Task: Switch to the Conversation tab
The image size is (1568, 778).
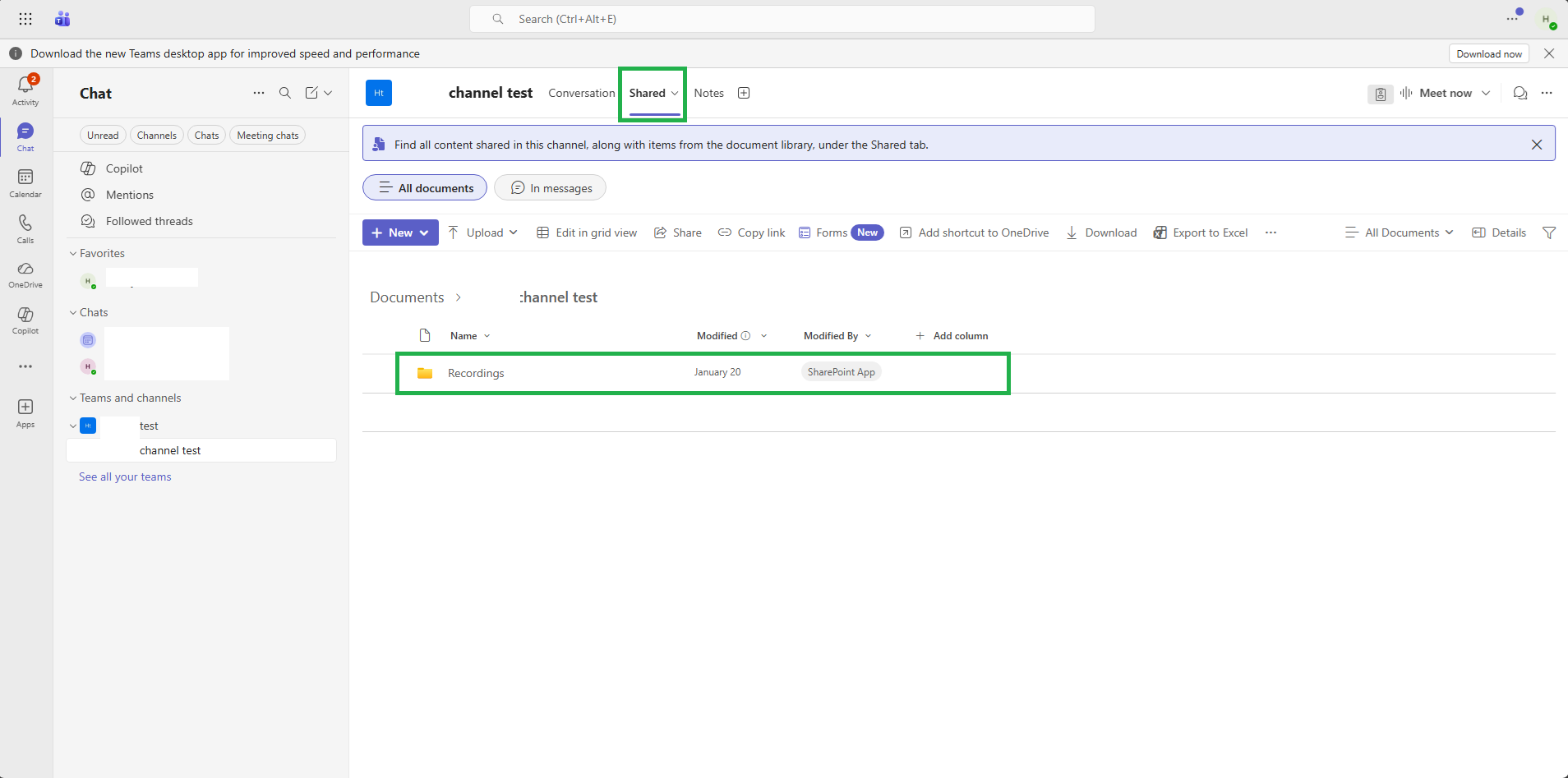Action: (x=582, y=93)
